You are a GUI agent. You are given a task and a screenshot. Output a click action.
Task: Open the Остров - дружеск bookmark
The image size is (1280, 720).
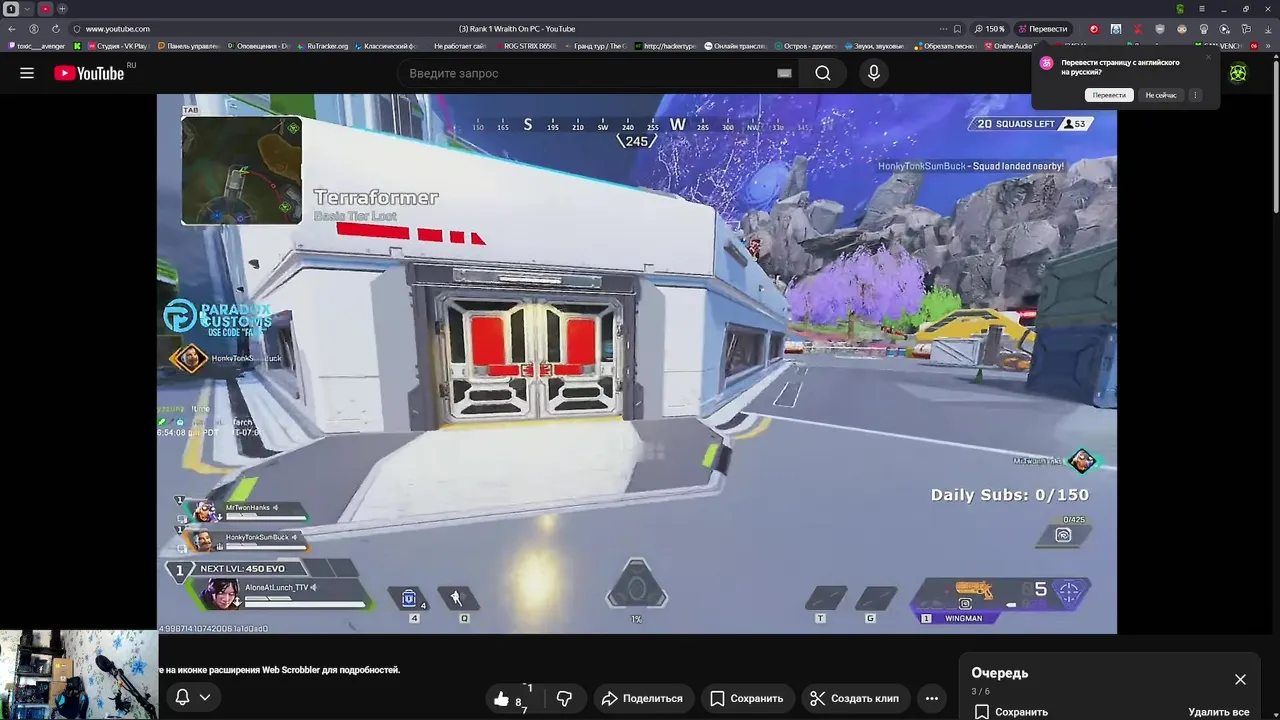click(x=805, y=46)
